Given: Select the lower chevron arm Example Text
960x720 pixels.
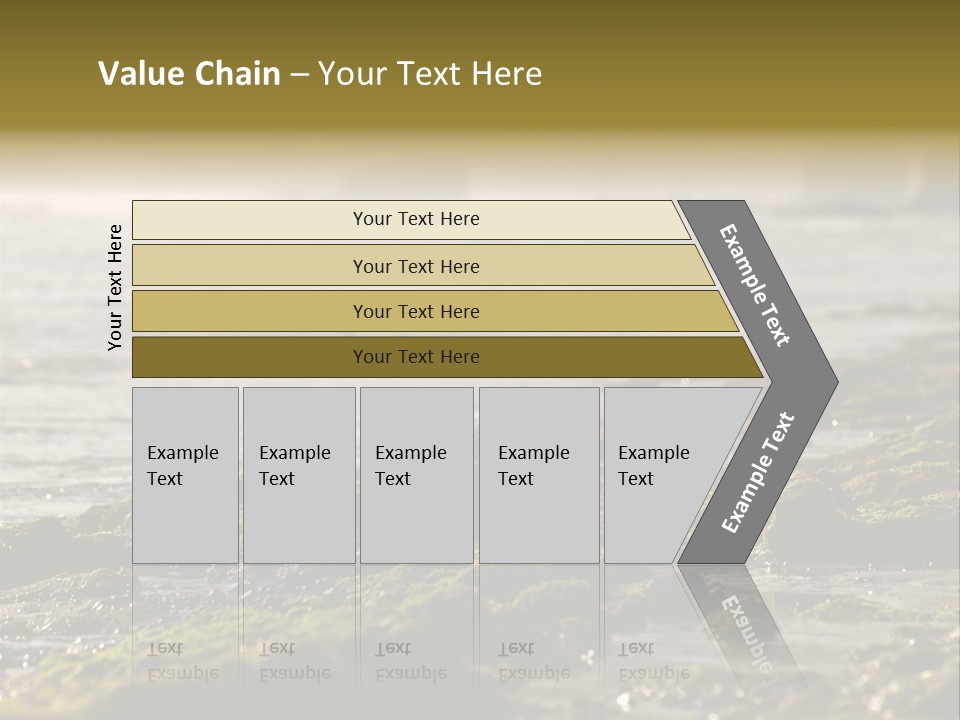Looking at the screenshot, I should (757, 473).
